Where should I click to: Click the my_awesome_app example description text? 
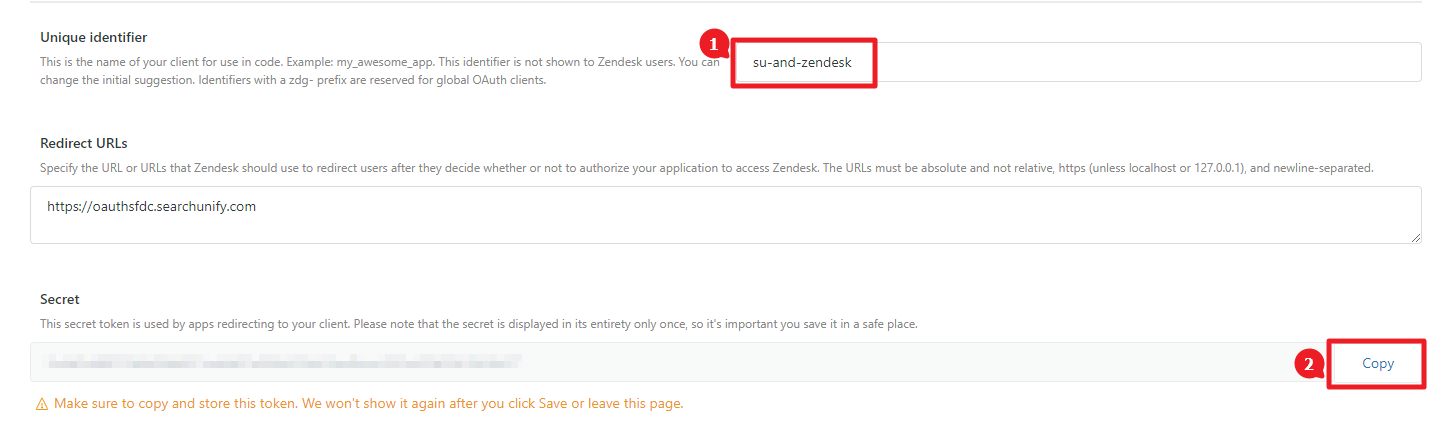point(379,62)
